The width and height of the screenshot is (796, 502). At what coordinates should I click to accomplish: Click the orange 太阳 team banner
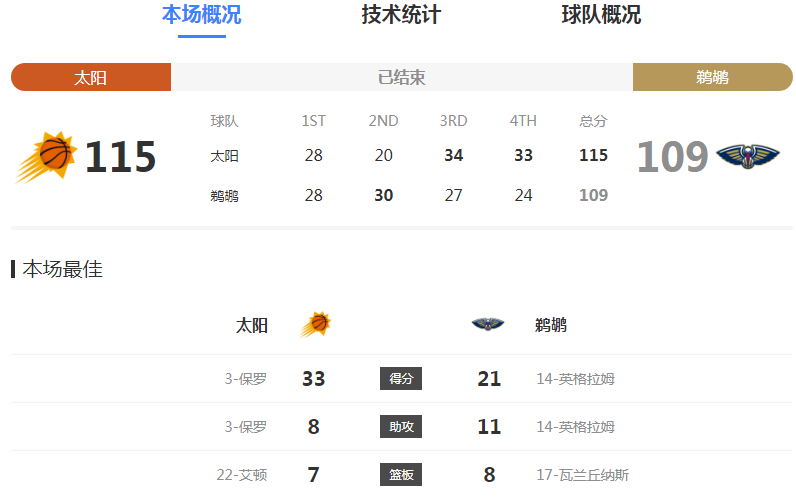91,77
